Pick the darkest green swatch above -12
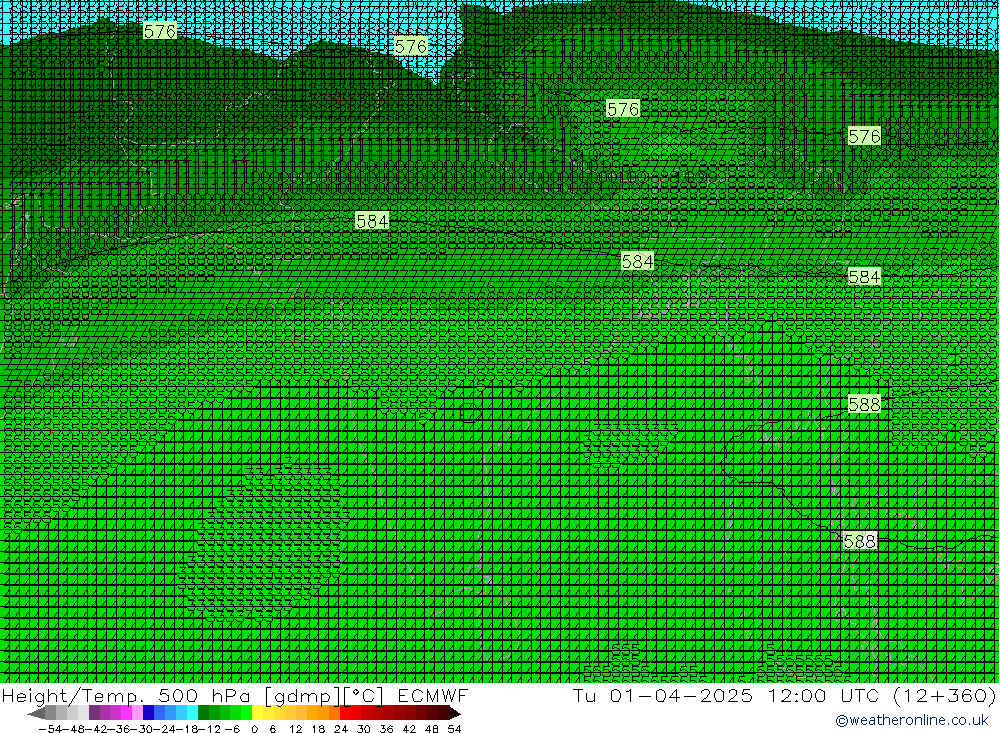Image resolution: width=1000 pixels, height=733 pixels. coord(203,713)
